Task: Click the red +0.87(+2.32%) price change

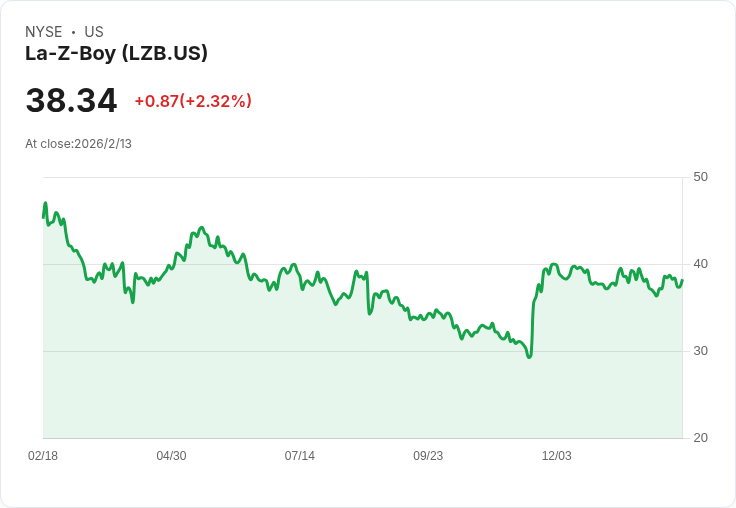Action: pyautogui.click(x=193, y=101)
